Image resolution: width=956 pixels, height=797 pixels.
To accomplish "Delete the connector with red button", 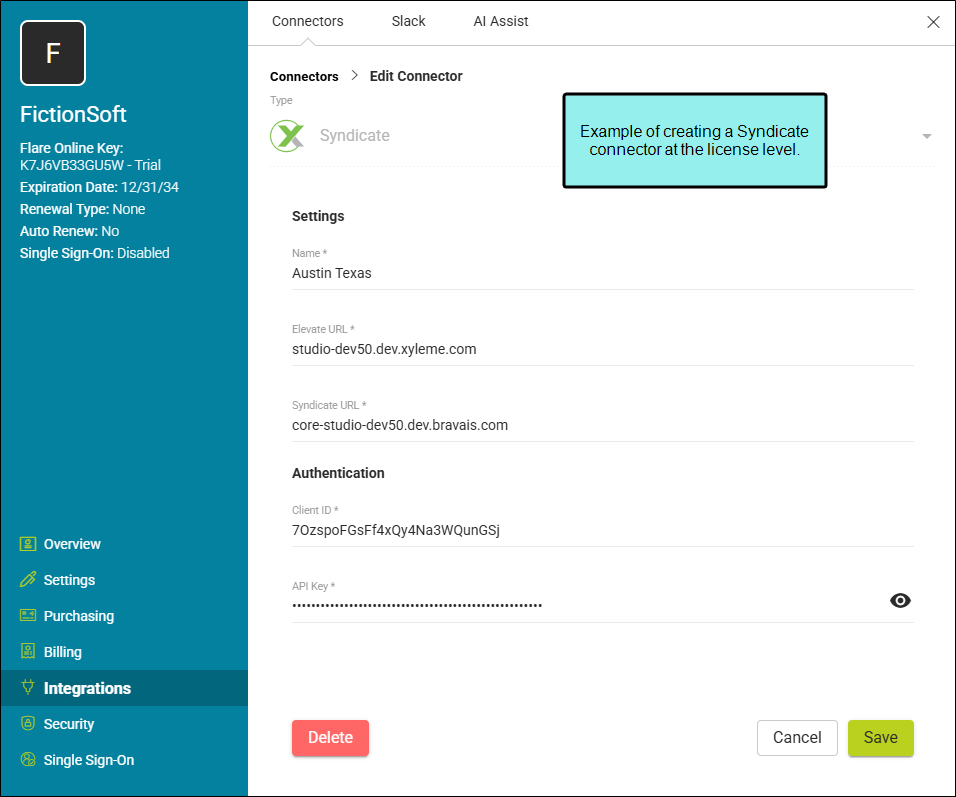I will click(x=330, y=738).
